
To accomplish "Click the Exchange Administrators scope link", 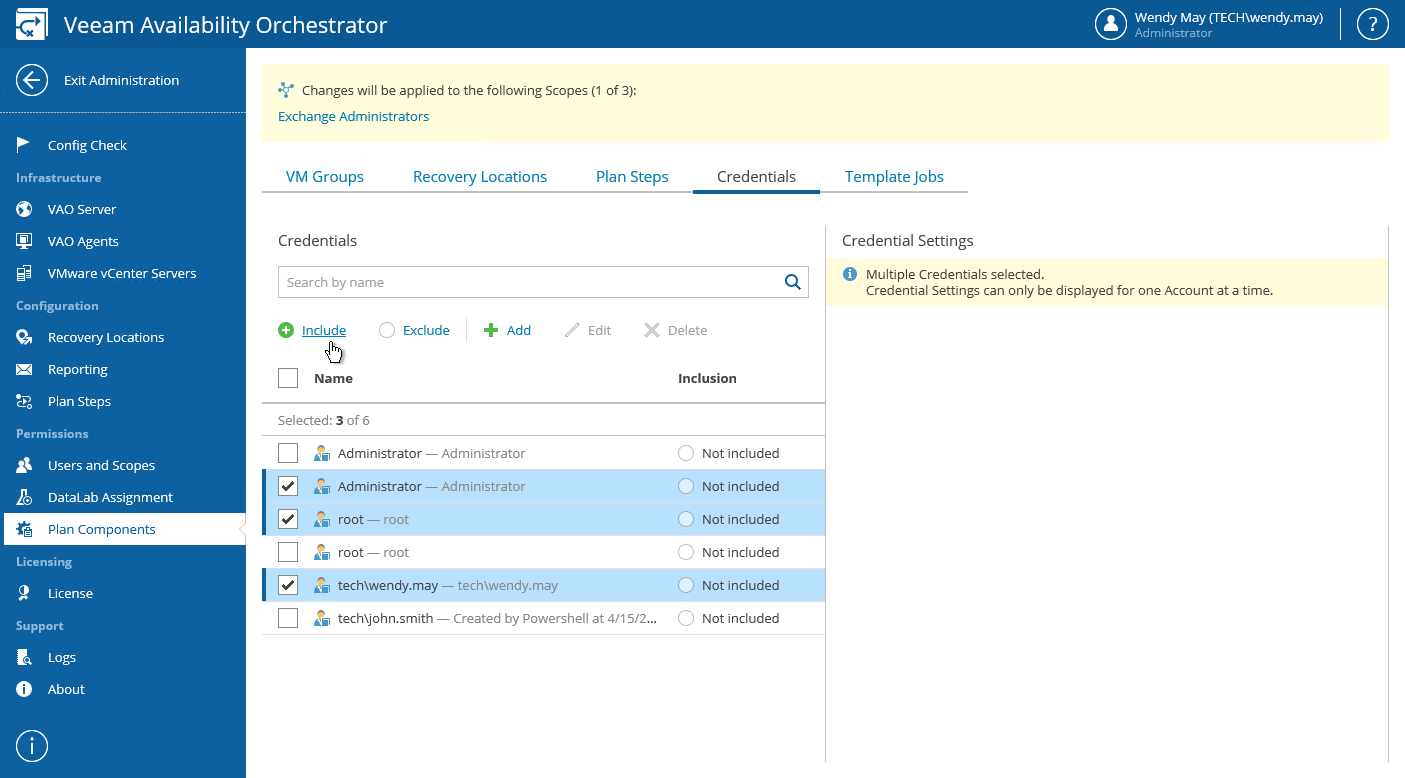I will (353, 116).
